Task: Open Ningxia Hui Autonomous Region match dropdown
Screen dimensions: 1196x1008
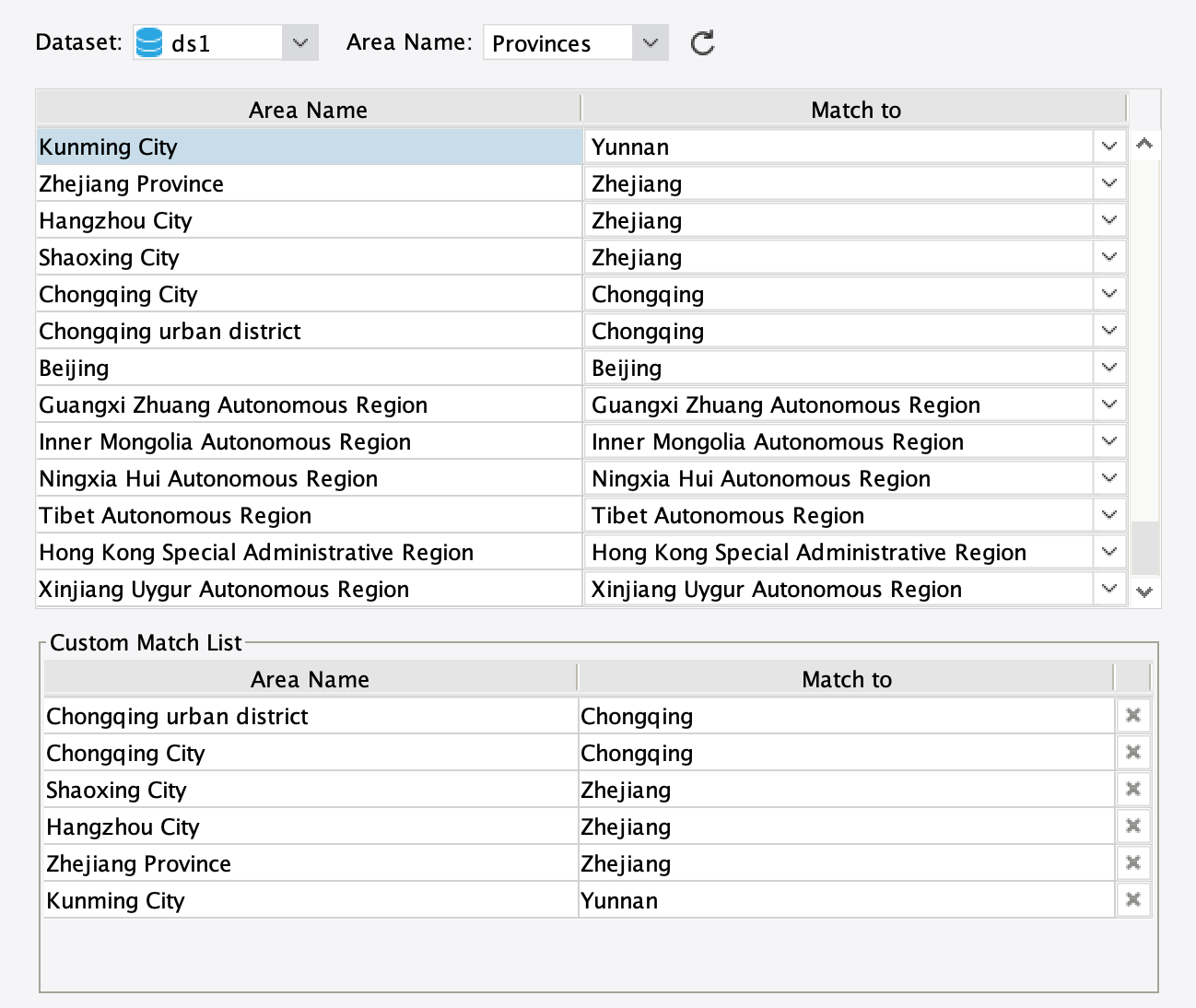Action: [1109, 478]
